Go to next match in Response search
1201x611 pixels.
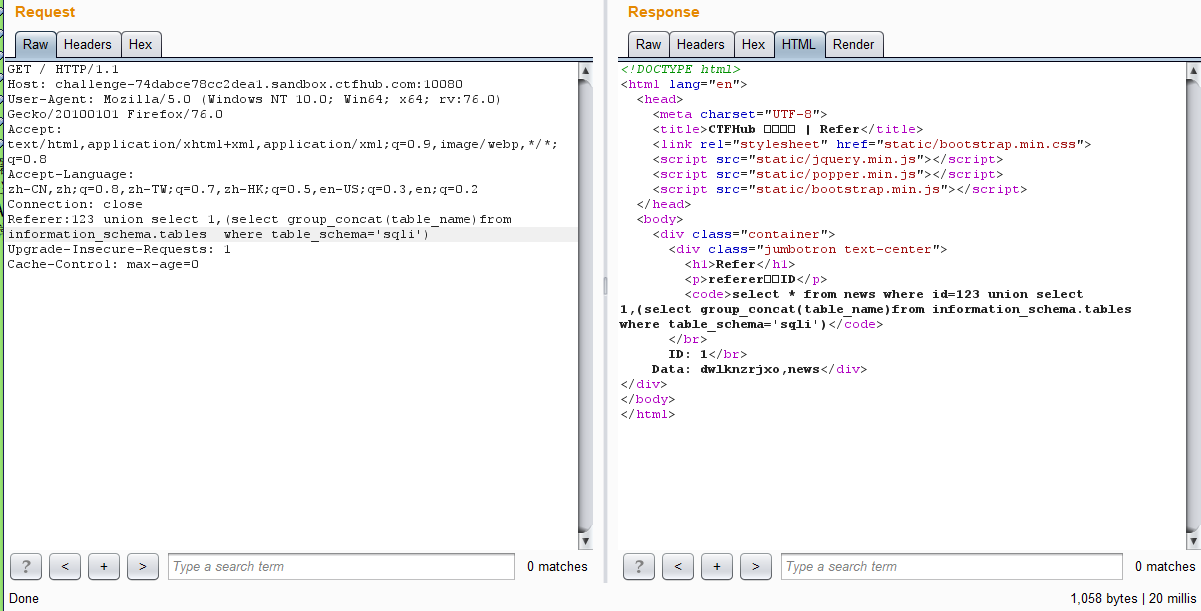(756, 566)
